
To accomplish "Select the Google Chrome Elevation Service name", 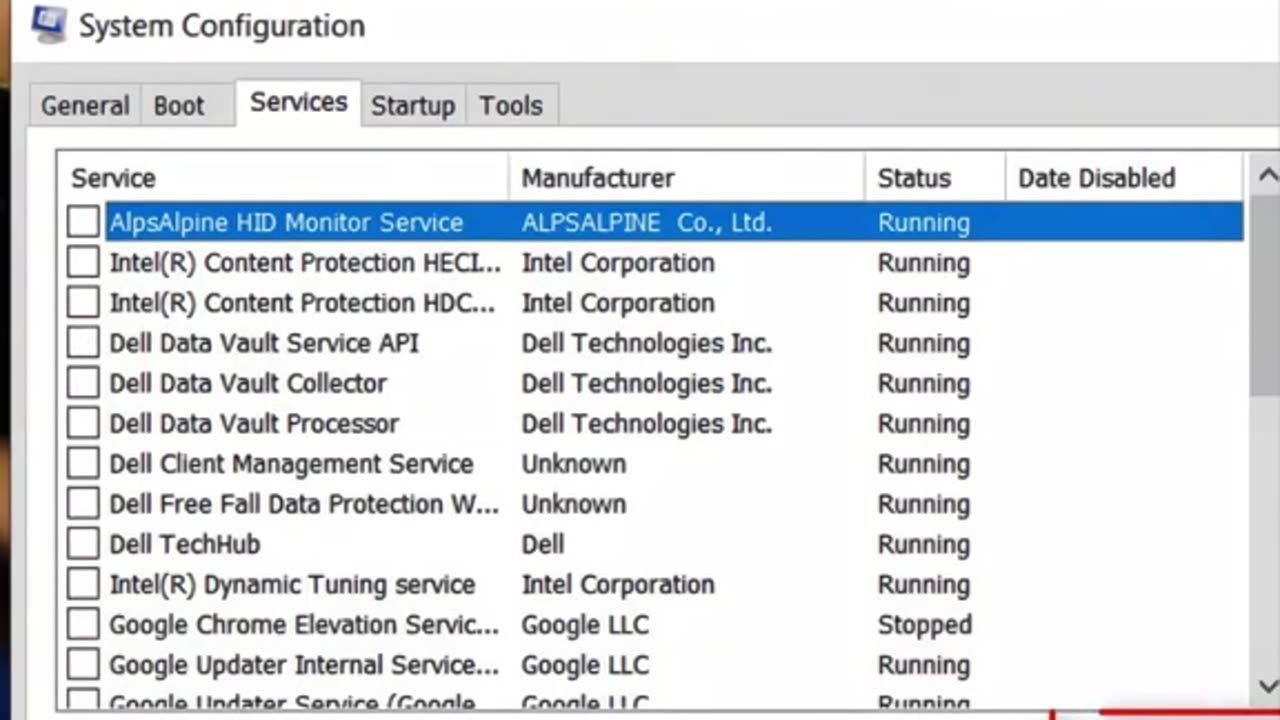I will click(x=304, y=625).
